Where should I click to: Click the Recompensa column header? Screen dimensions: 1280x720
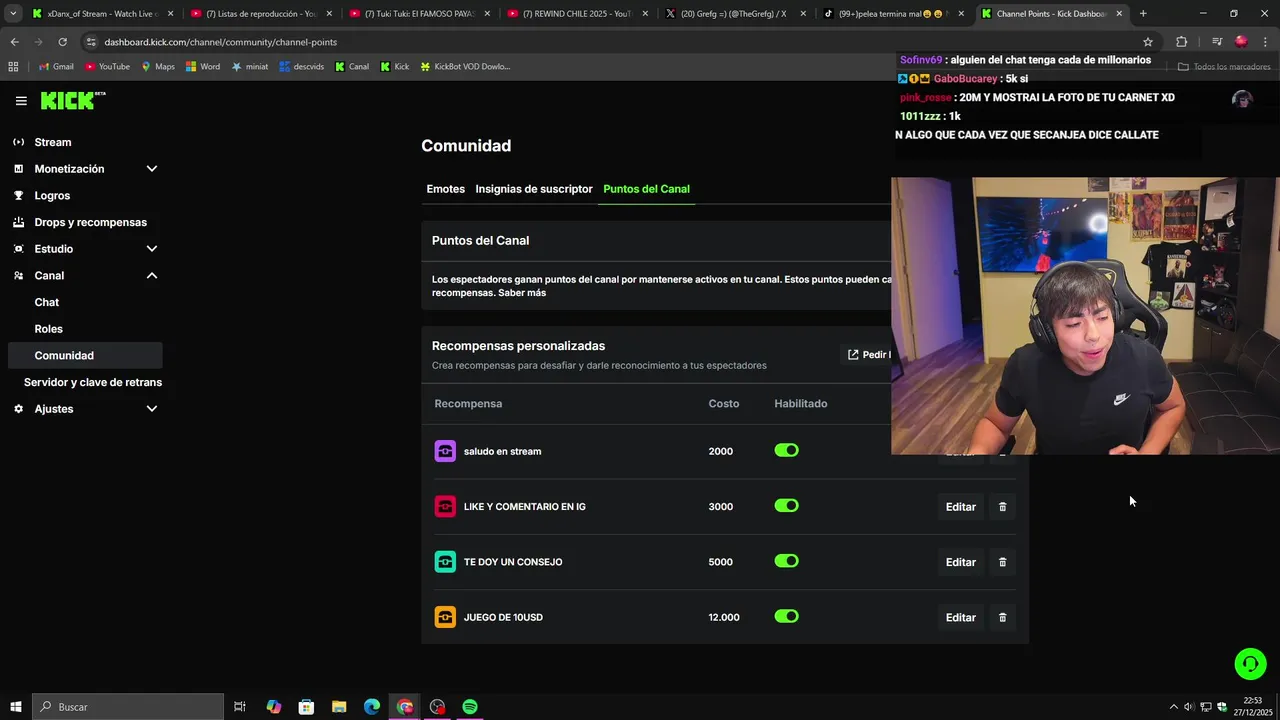(x=468, y=404)
